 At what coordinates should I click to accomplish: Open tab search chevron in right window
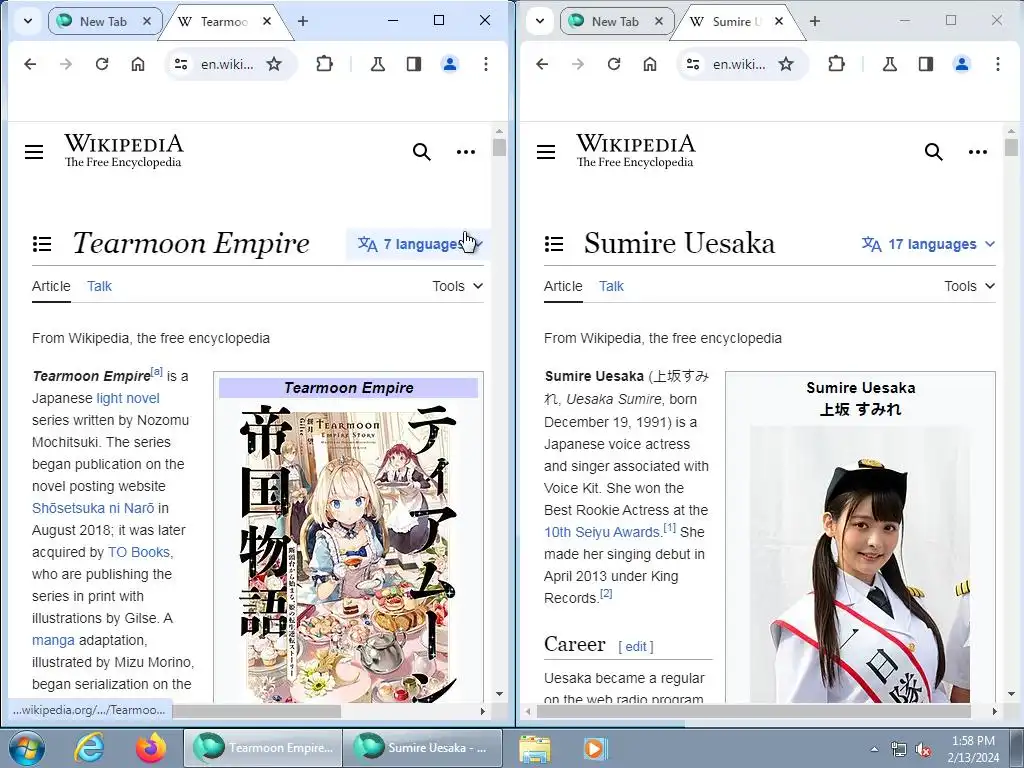pos(539,21)
